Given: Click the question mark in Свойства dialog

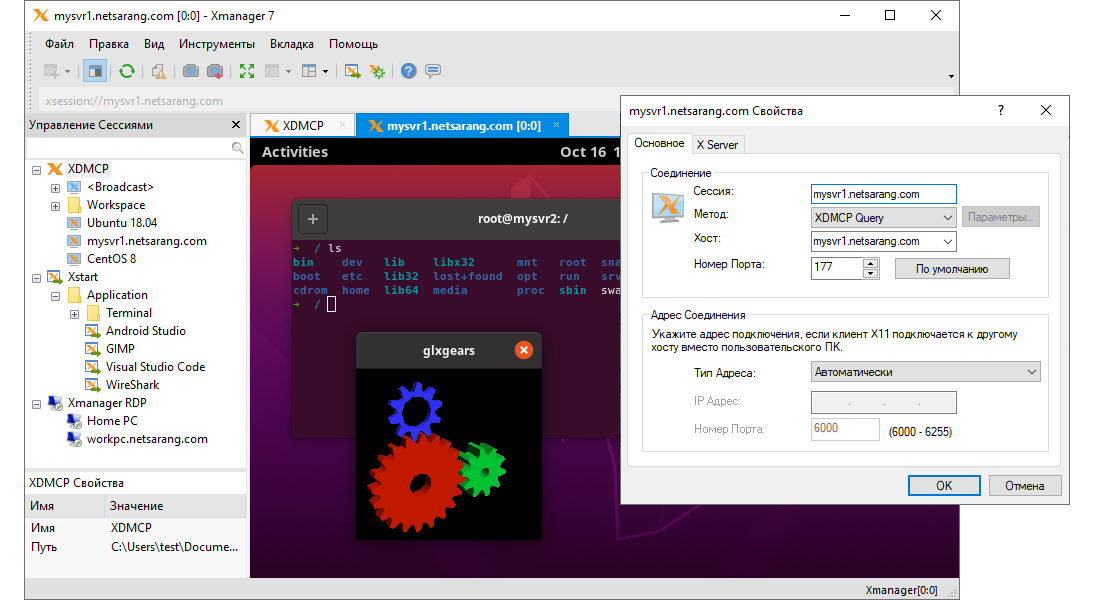Looking at the screenshot, I should [1001, 110].
